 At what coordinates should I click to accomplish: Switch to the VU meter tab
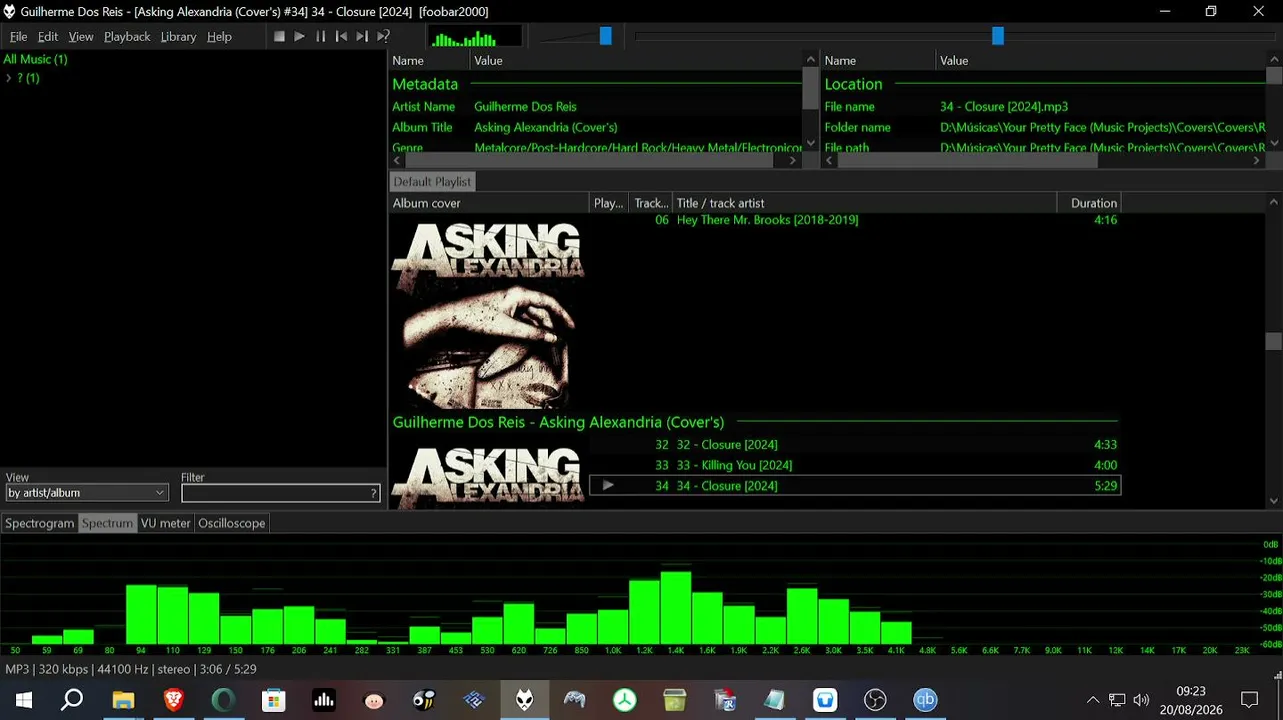pyautogui.click(x=165, y=523)
